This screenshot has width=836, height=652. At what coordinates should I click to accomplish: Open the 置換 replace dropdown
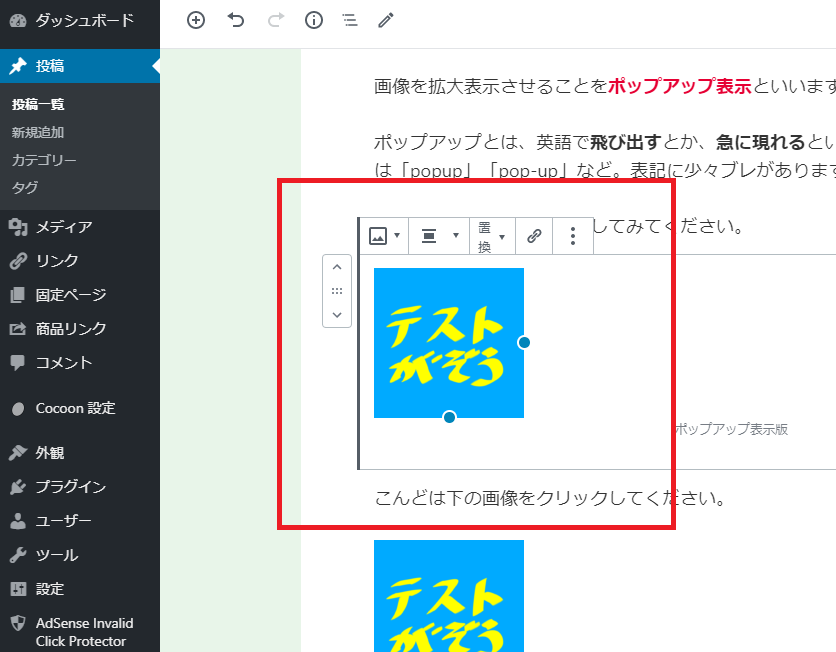[492, 236]
